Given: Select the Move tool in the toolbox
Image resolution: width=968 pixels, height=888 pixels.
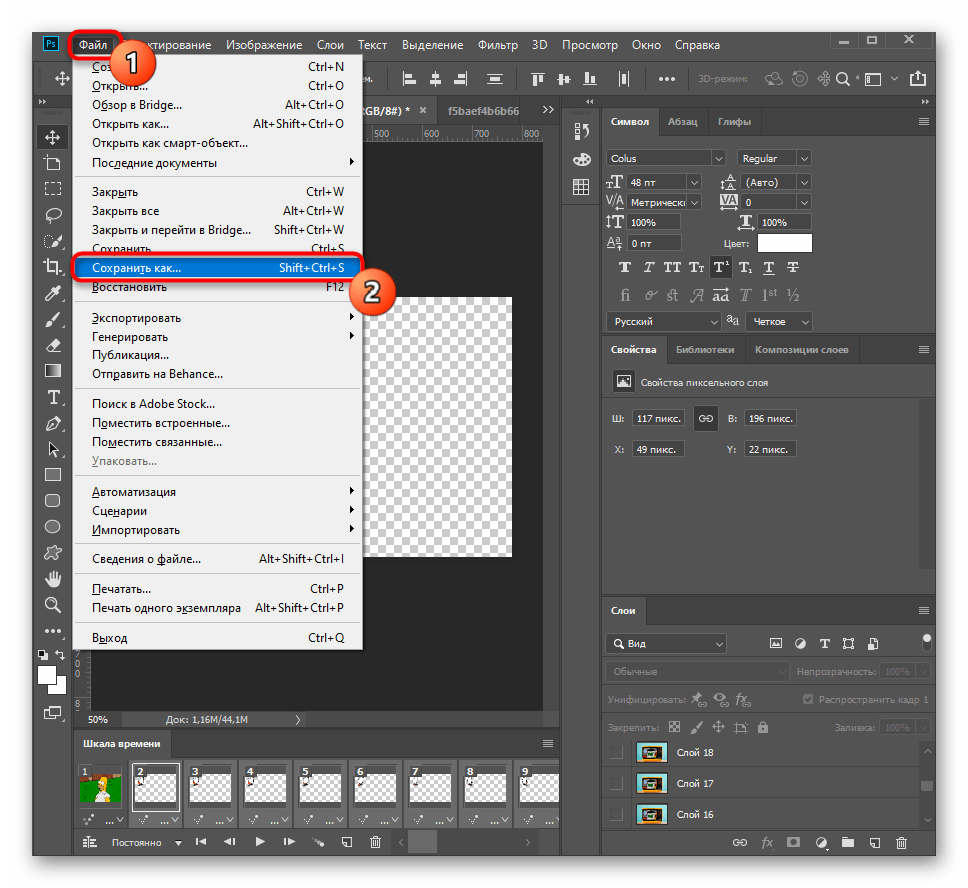Looking at the screenshot, I should 52,137.
